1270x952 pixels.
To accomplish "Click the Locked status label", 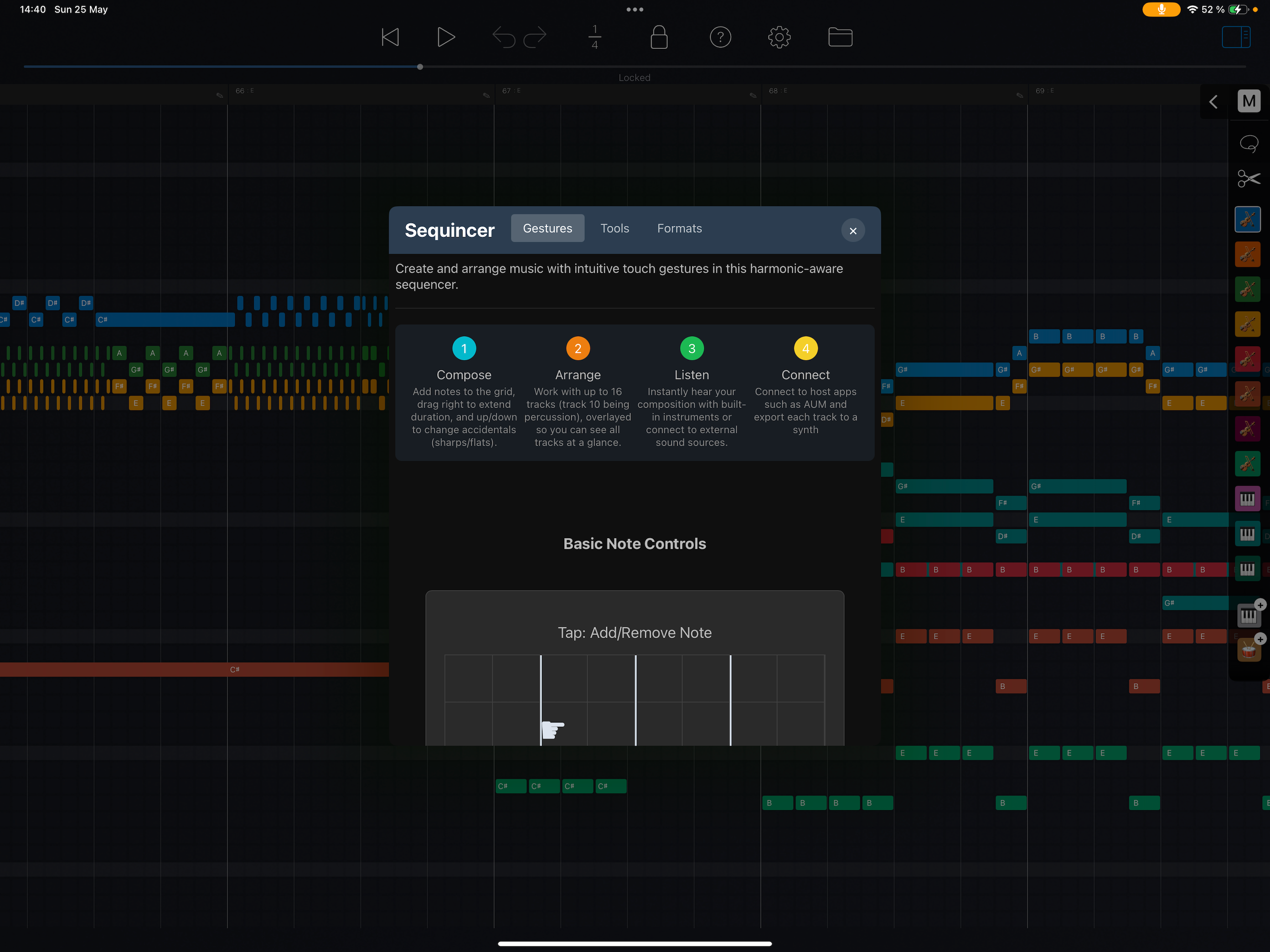I will pos(635,78).
